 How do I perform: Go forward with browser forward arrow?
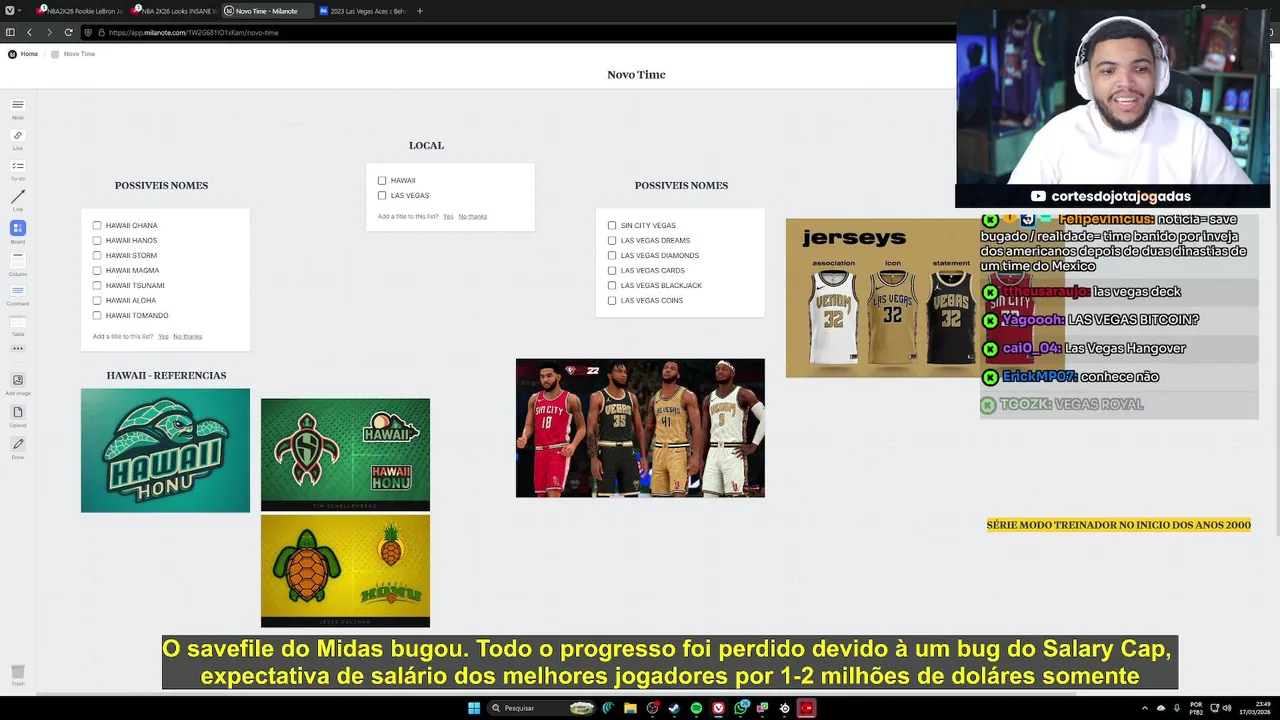coord(49,32)
